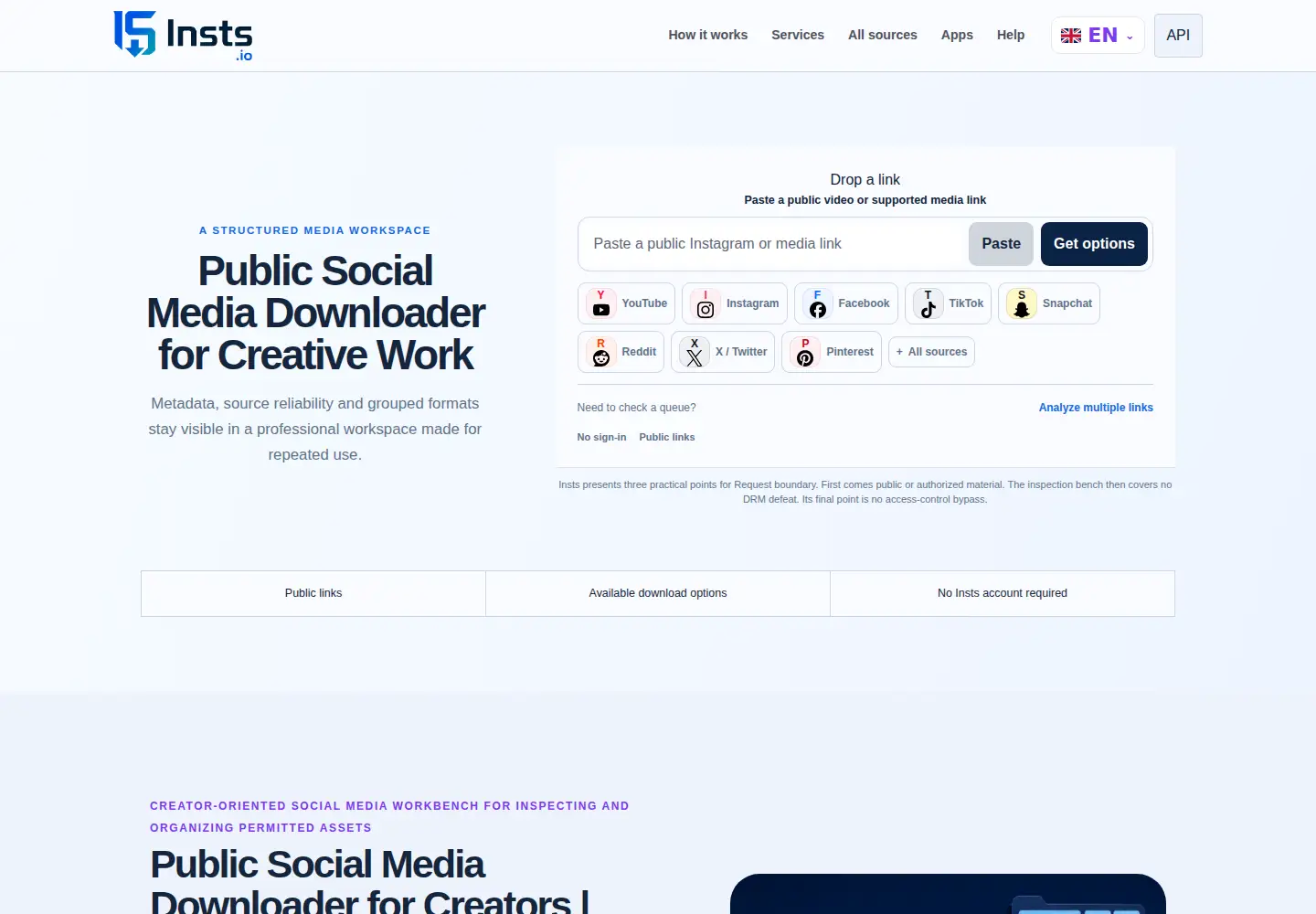Viewport: 1316px width, 914px height.
Task: Click A STRUCTURED MEDIA WORKSPACE label
Action: tap(314, 230)
